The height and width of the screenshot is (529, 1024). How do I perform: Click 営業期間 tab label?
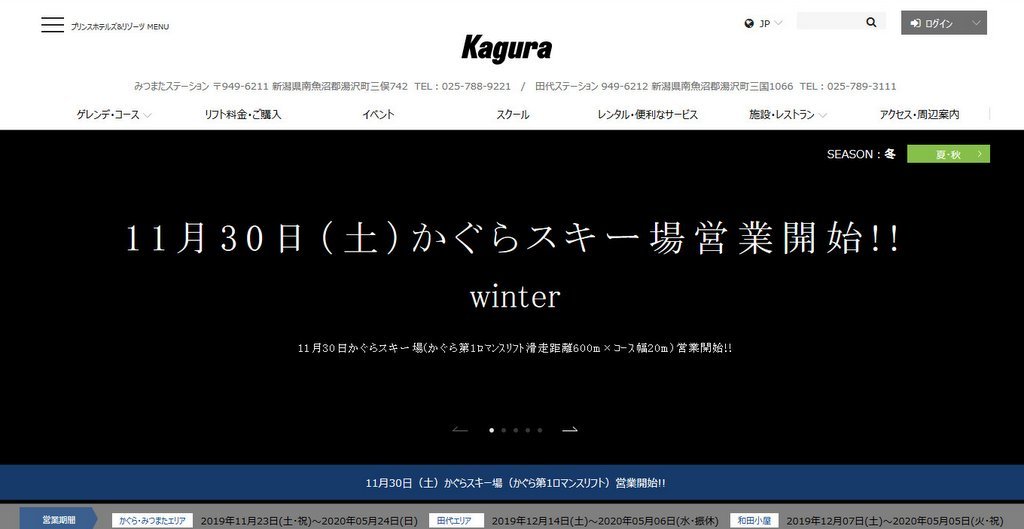(x=59, y=521)
